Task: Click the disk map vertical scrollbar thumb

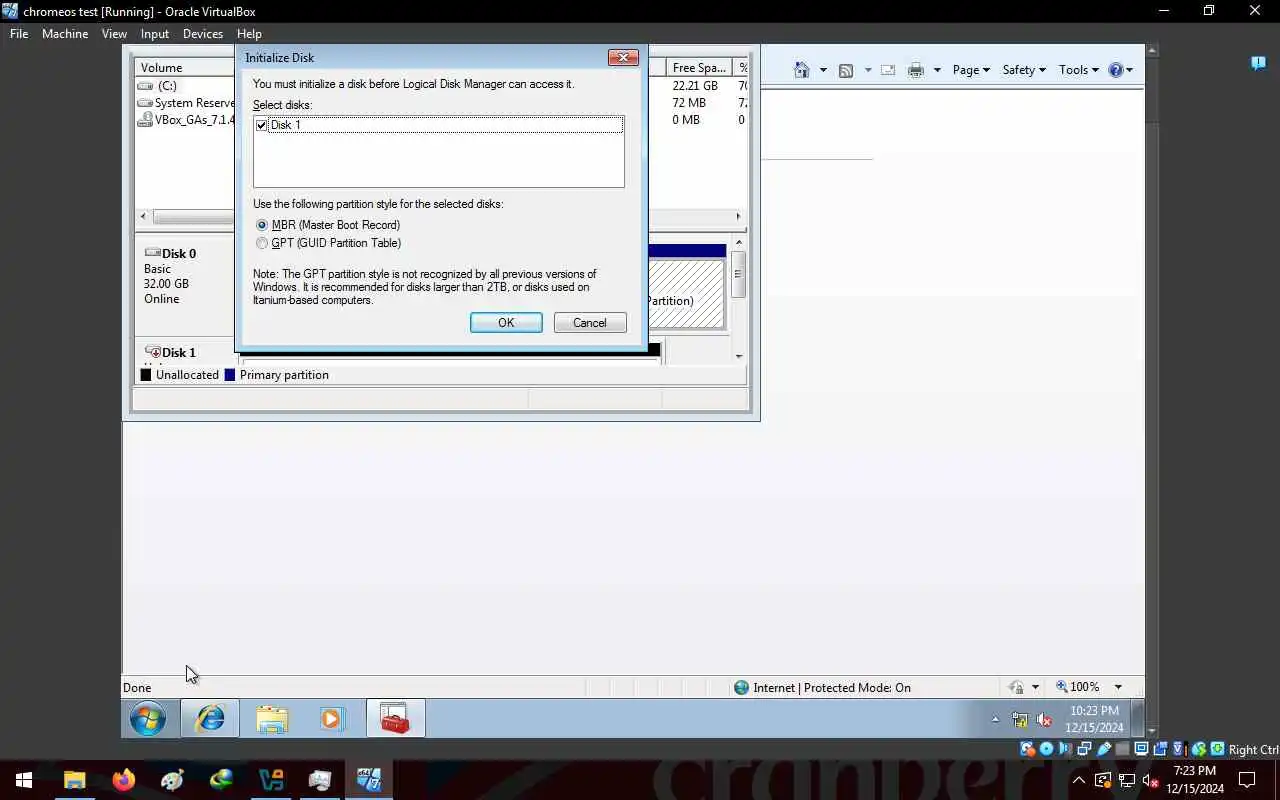Action: click(739, 274)
